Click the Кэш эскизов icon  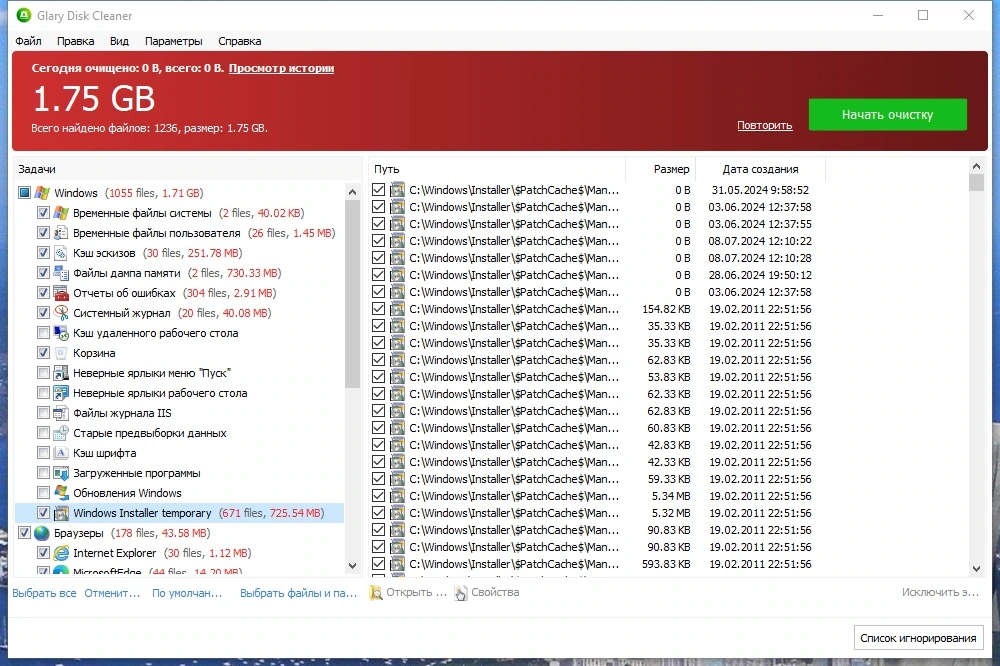[x=61, y=253]
